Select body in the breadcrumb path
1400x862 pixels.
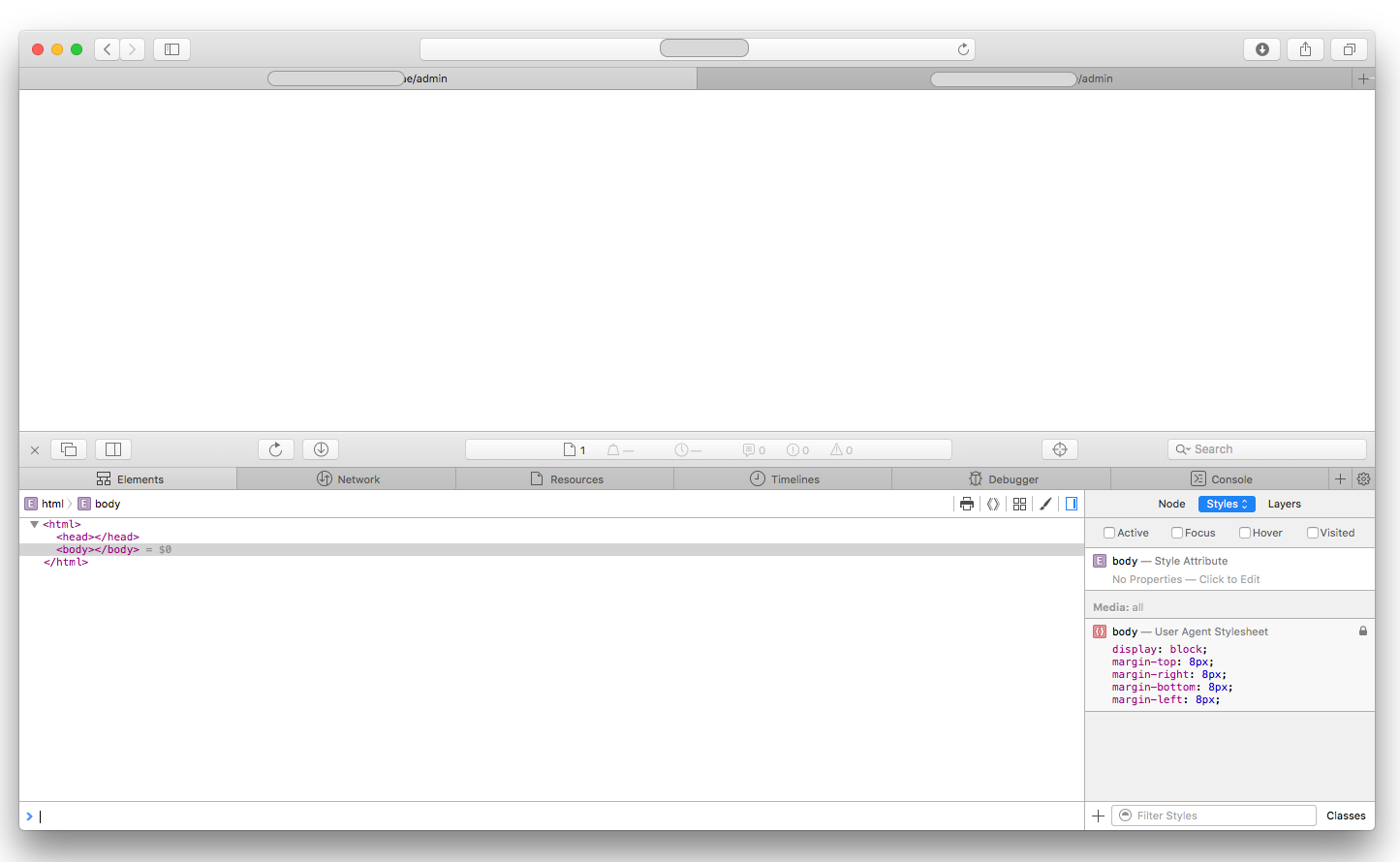pyautogui.click(x=99, y=504)
